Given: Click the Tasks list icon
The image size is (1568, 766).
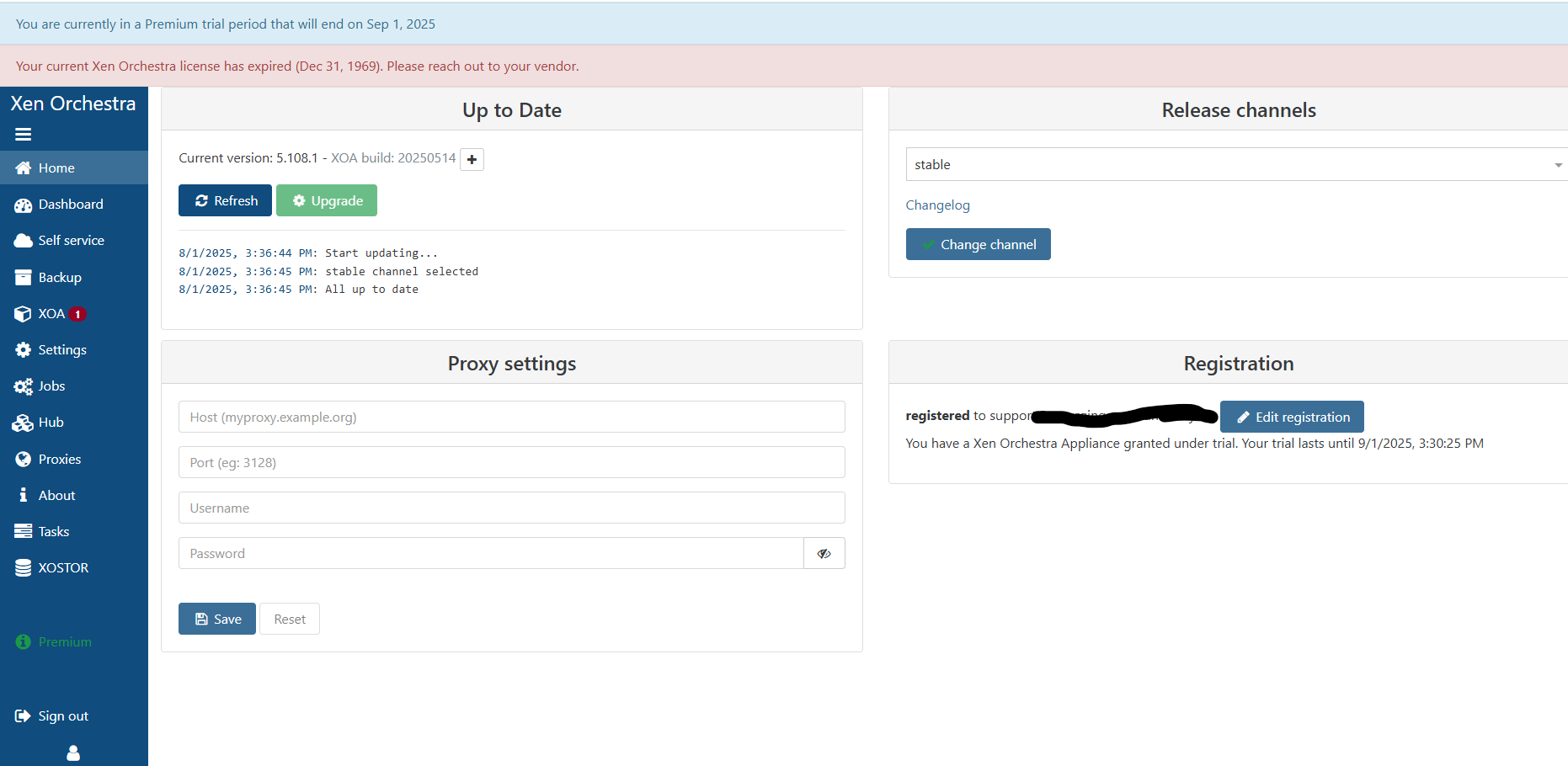Looking at the screenshot, I should pyautogui.click(x=23, y=532).
